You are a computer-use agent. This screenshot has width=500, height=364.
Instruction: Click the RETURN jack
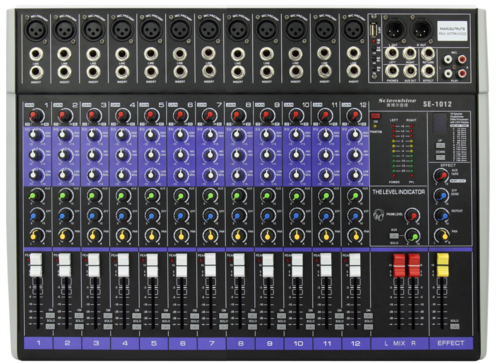(427, 53)
